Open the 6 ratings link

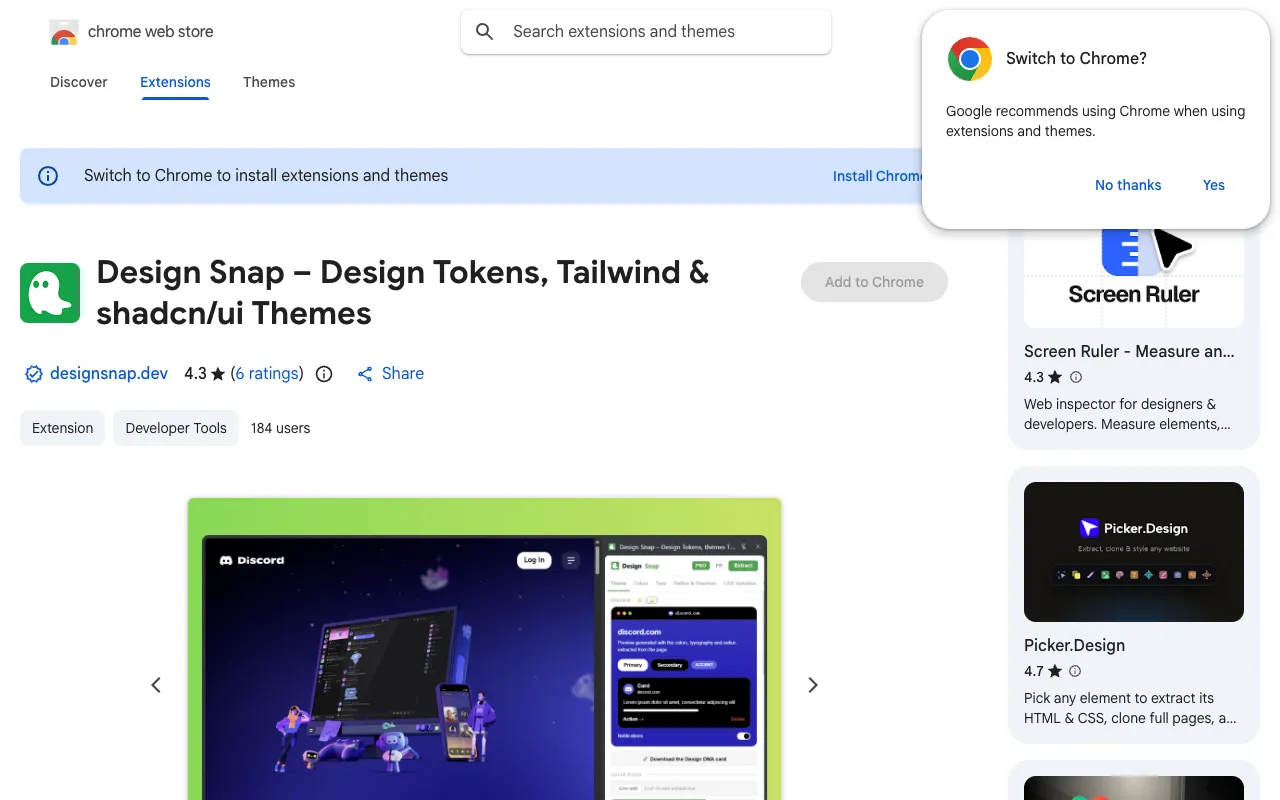point(267,373)
